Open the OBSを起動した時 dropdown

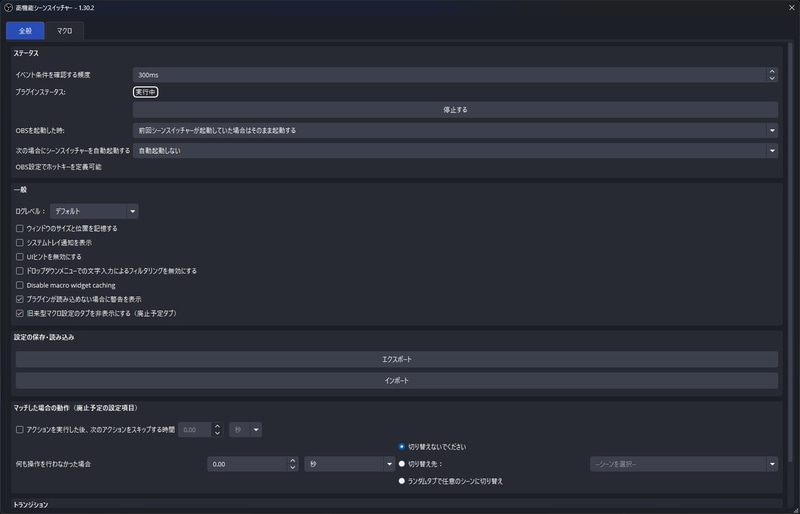point(455,130)
